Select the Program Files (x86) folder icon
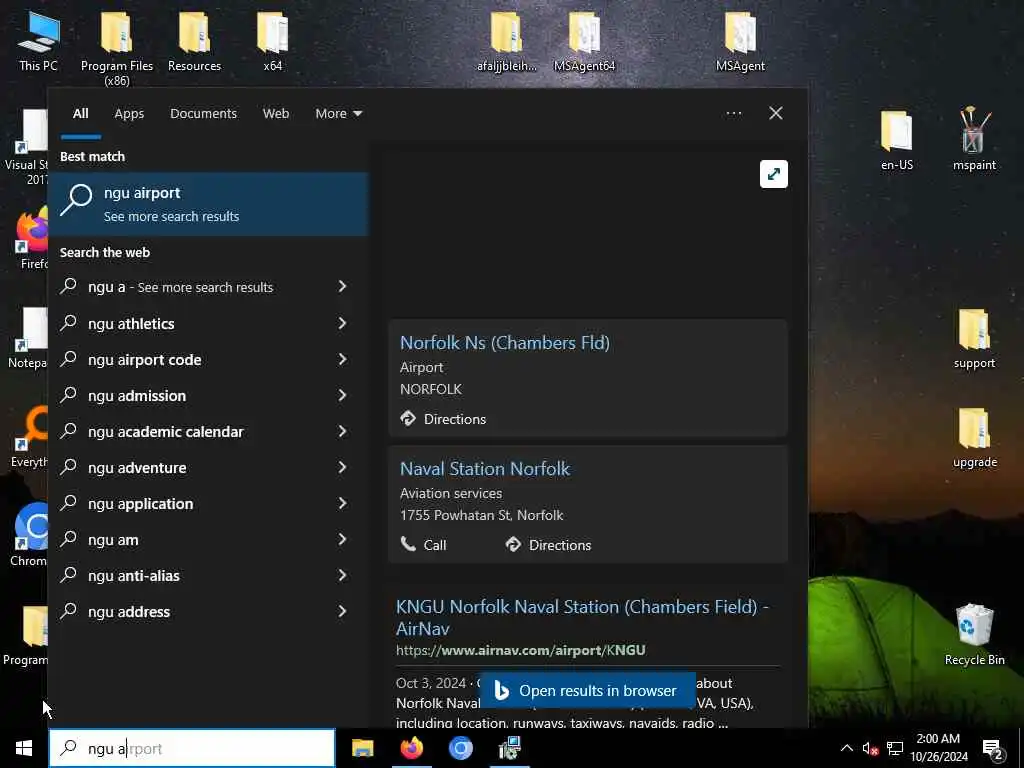The image size is (1024, 768). (117, 49)
